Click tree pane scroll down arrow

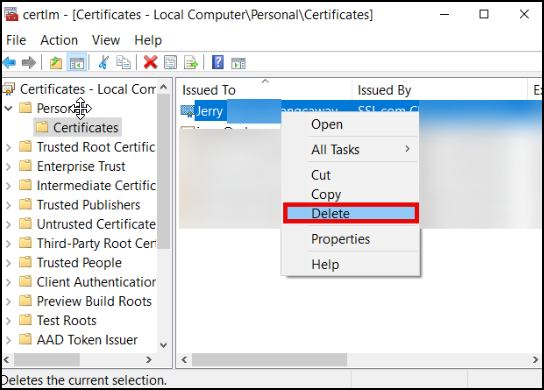(163, 345)
